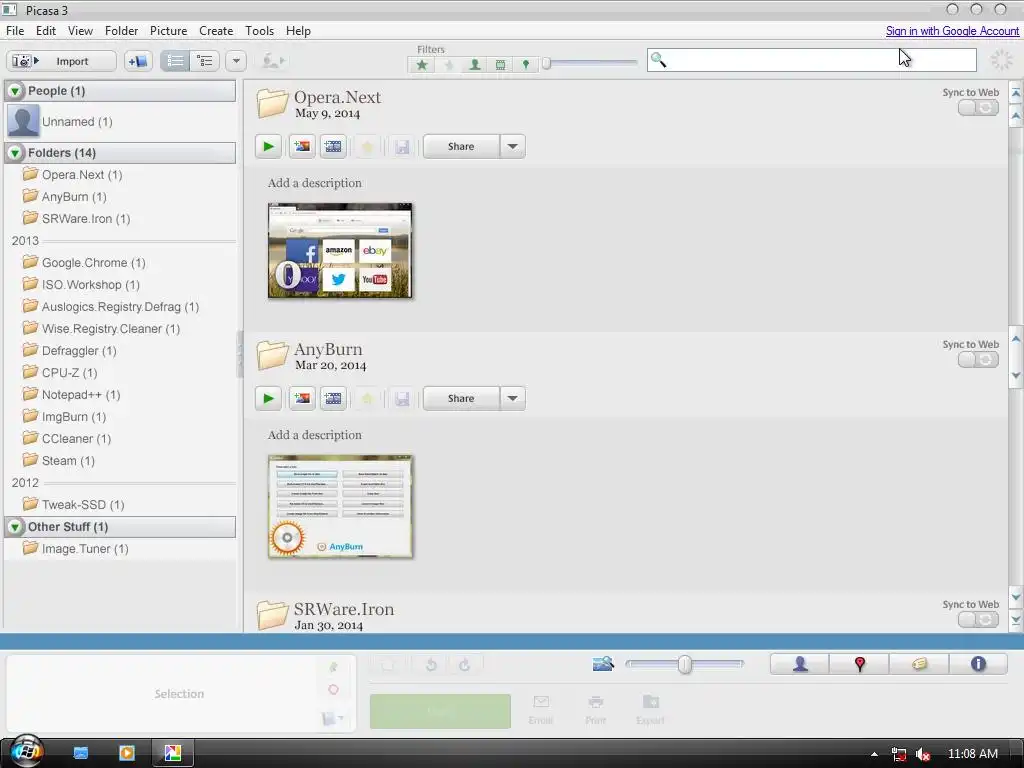Image resolution: width=1024 pixels, height=768 pixels.
Task: Select the AnyBurn screenshot thumbnail
Action: pyautogui.click(x=340, y=507)
